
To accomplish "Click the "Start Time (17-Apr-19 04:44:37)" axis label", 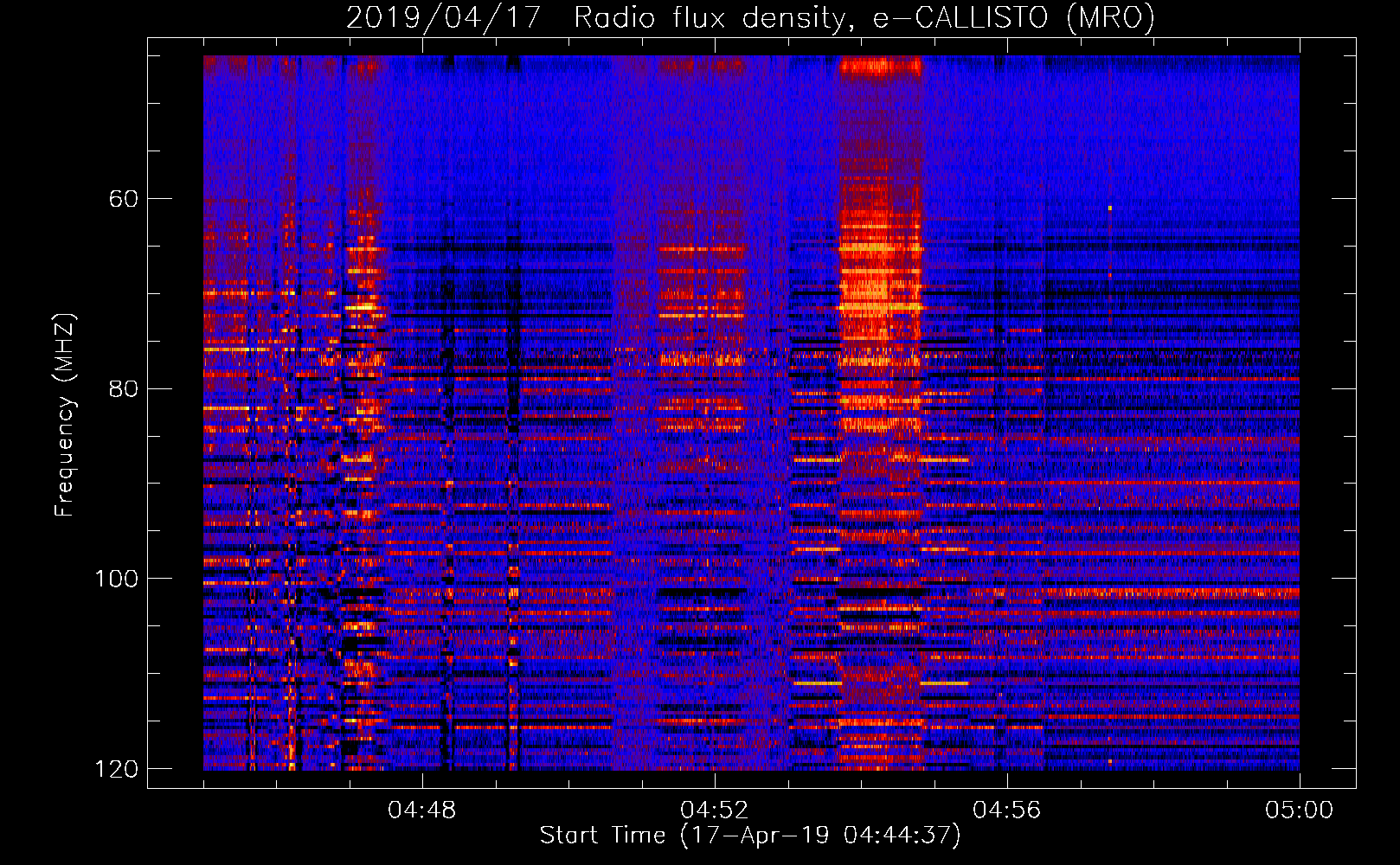I will [x=750, y=836].
